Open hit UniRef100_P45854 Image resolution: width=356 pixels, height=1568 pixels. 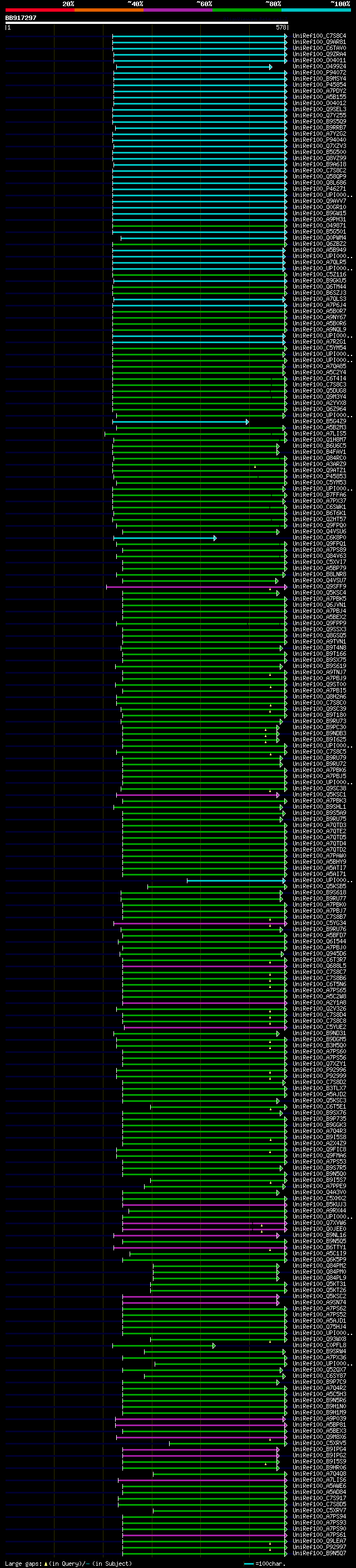point(319,85)
